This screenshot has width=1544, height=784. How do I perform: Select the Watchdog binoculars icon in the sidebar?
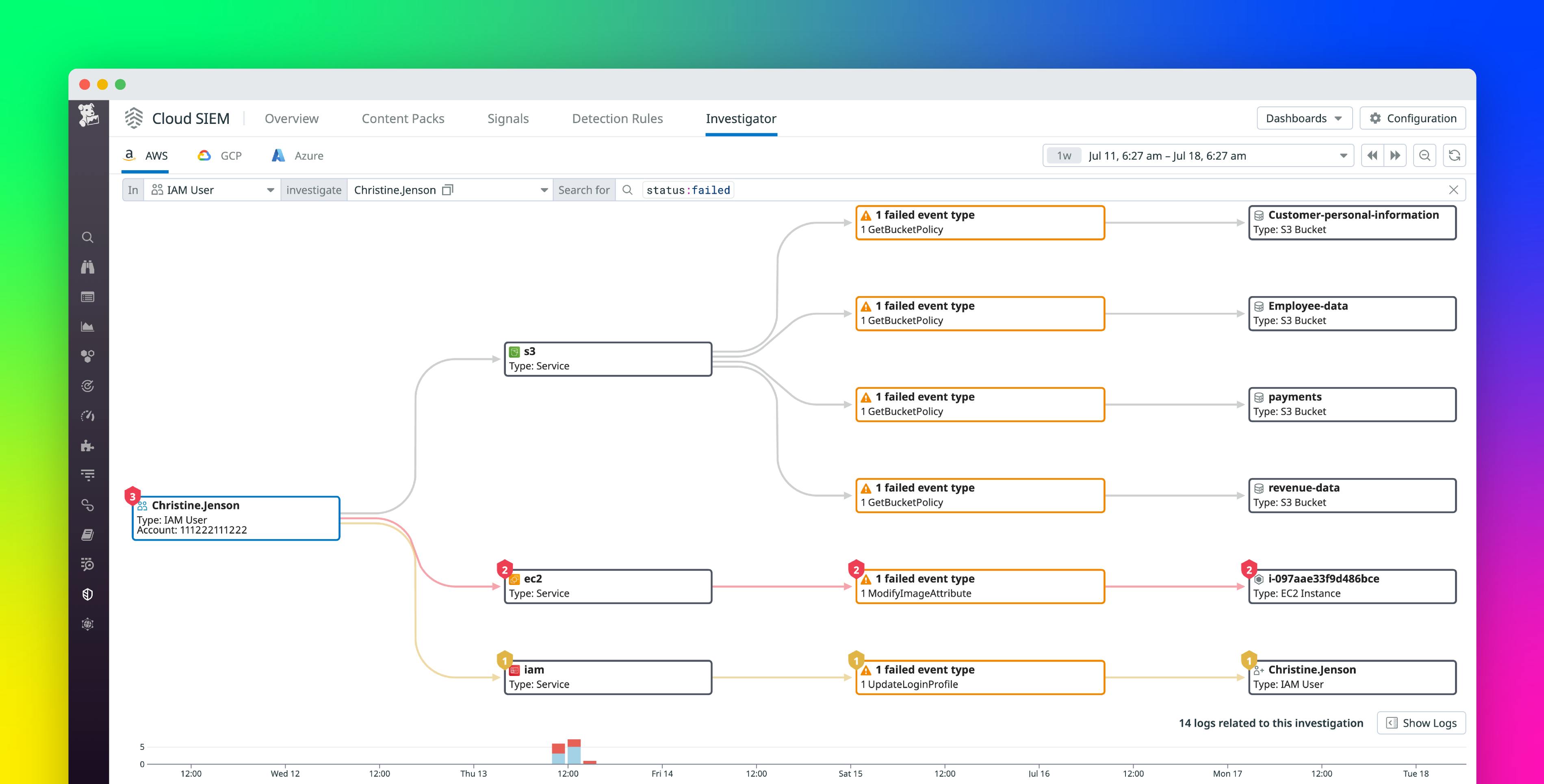[x=87, y=267]
